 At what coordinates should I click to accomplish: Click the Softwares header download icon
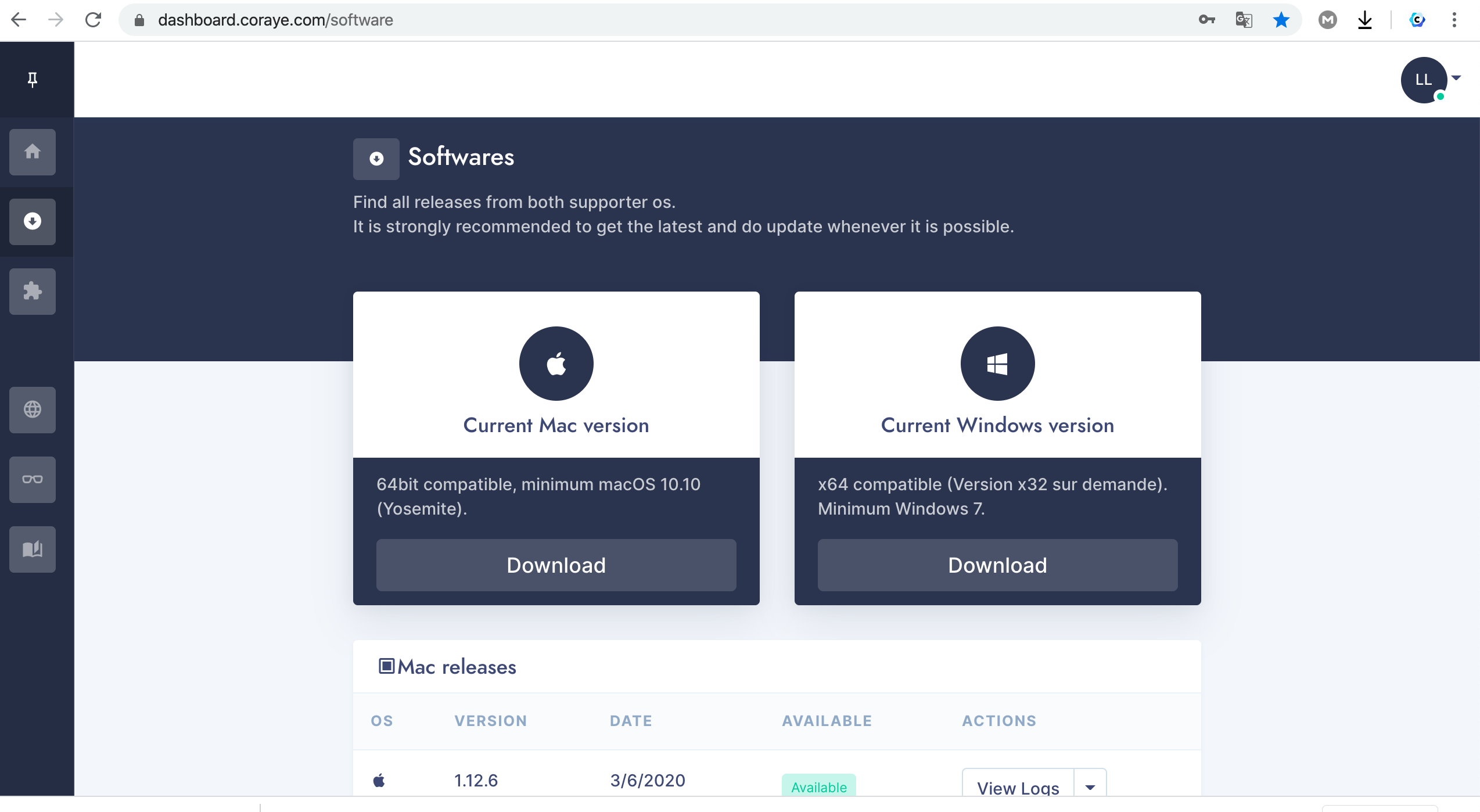(x=376, y=159)
